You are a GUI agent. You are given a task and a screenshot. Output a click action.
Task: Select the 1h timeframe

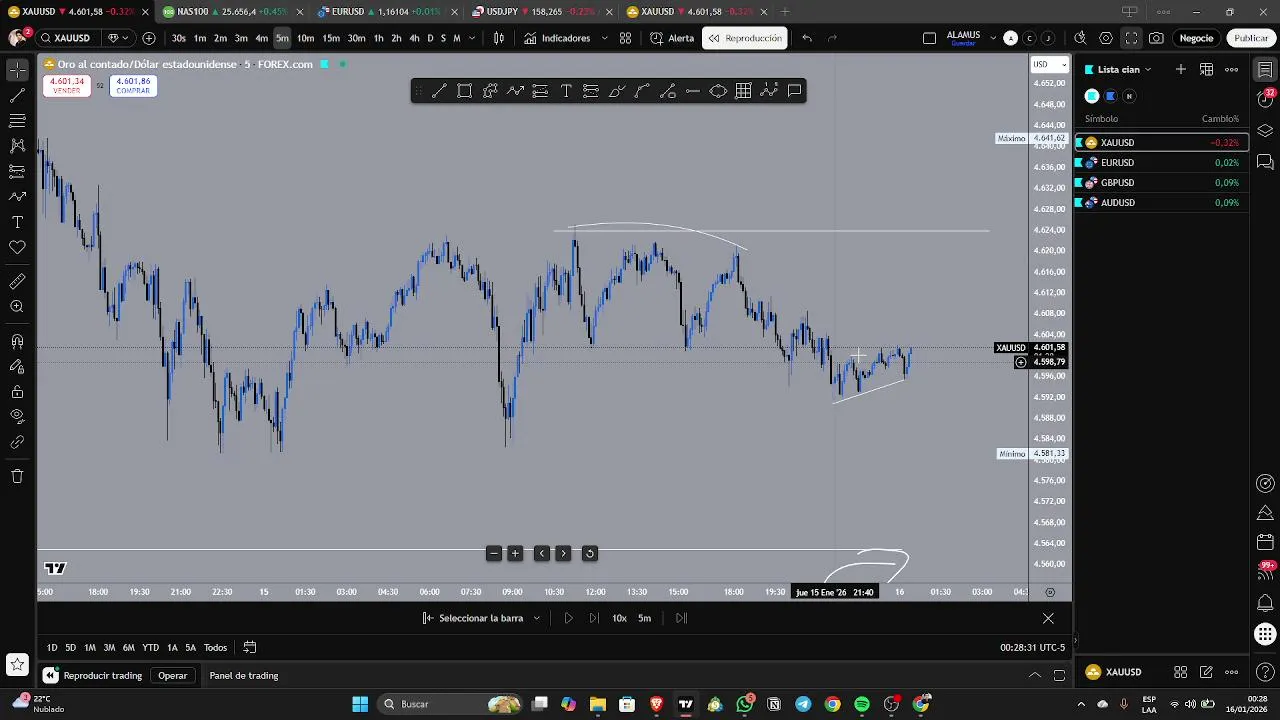click(x=378, y=38)
